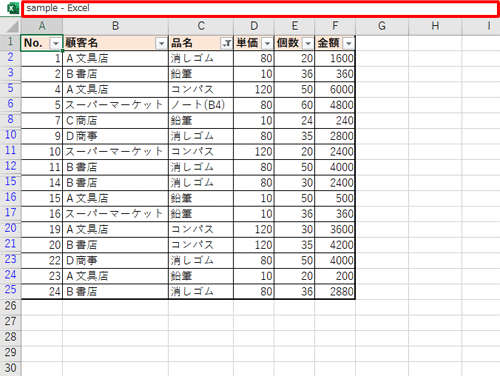The image size is (500, 376).
Task: Select the cell with amount 500
Action: 335,198
